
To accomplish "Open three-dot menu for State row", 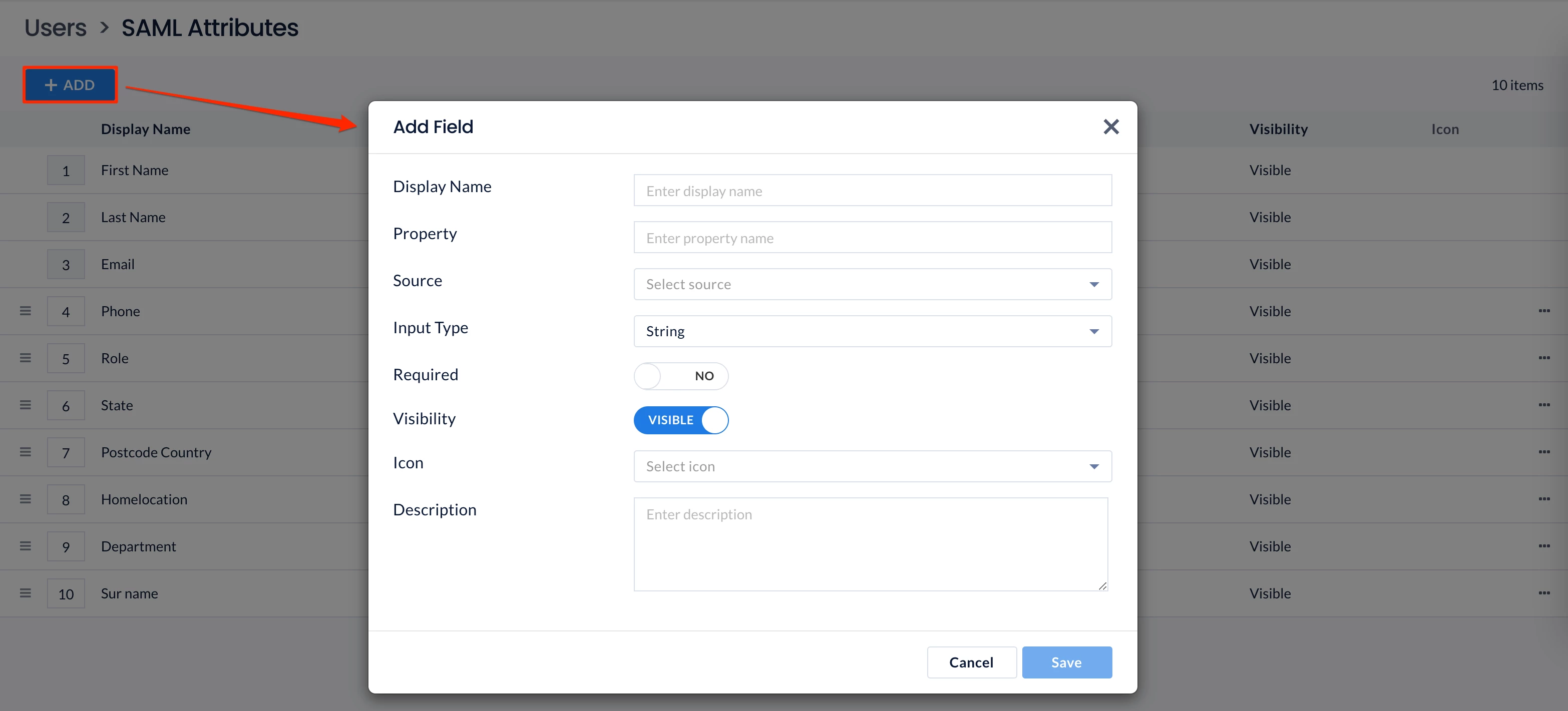I will click(1543, 405).
